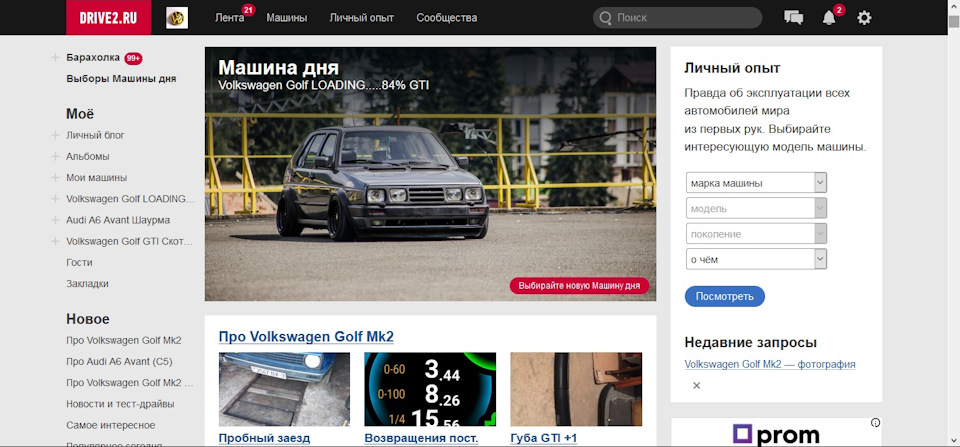Screen dimensions: 960x447
Task: Open Выборы Машины дня in sidebar
Action: click(x=121, y=78)
